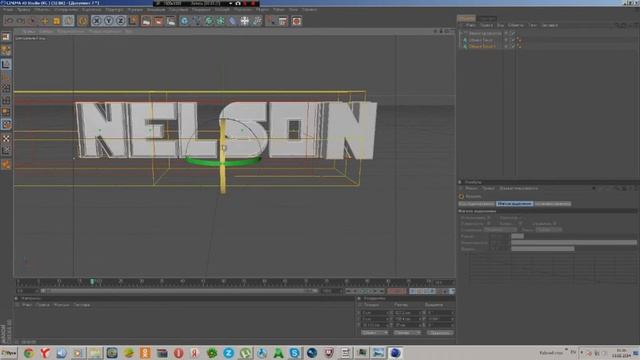
Task: Open the Attributes Mode menu
Action: [471, 189]
